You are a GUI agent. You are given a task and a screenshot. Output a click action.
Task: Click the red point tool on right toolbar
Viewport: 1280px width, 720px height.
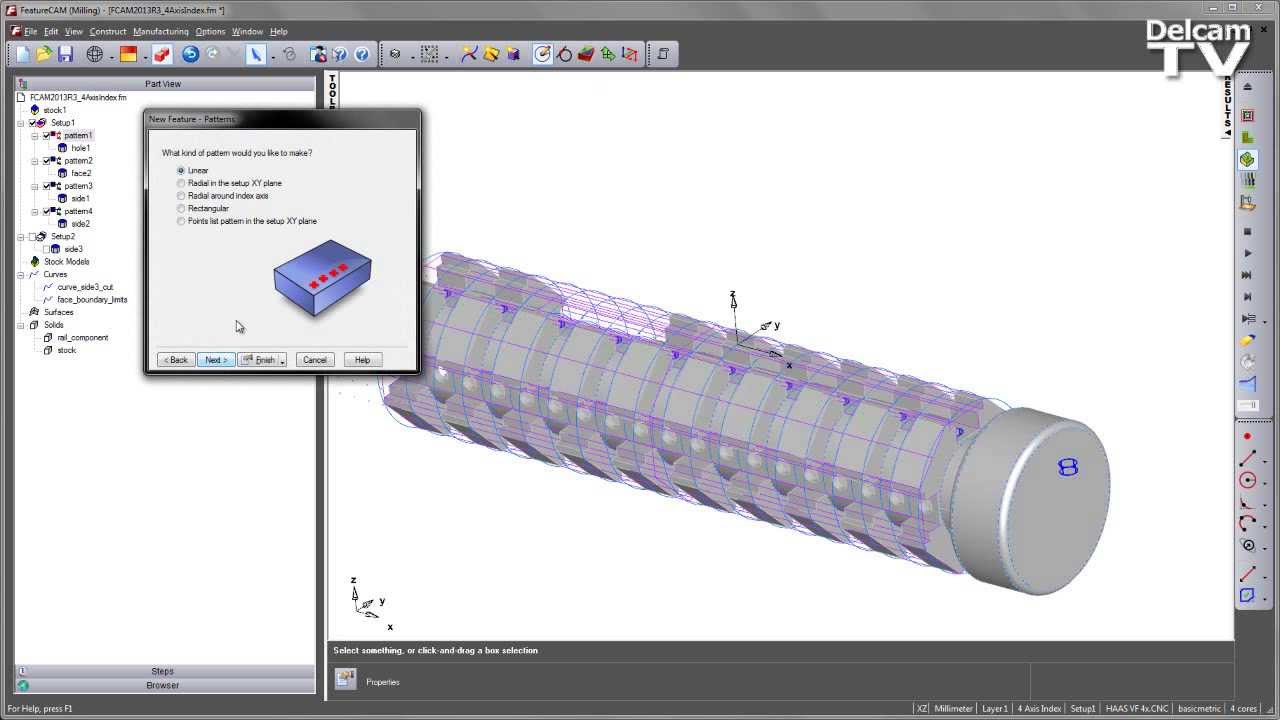click(1247, 436)
